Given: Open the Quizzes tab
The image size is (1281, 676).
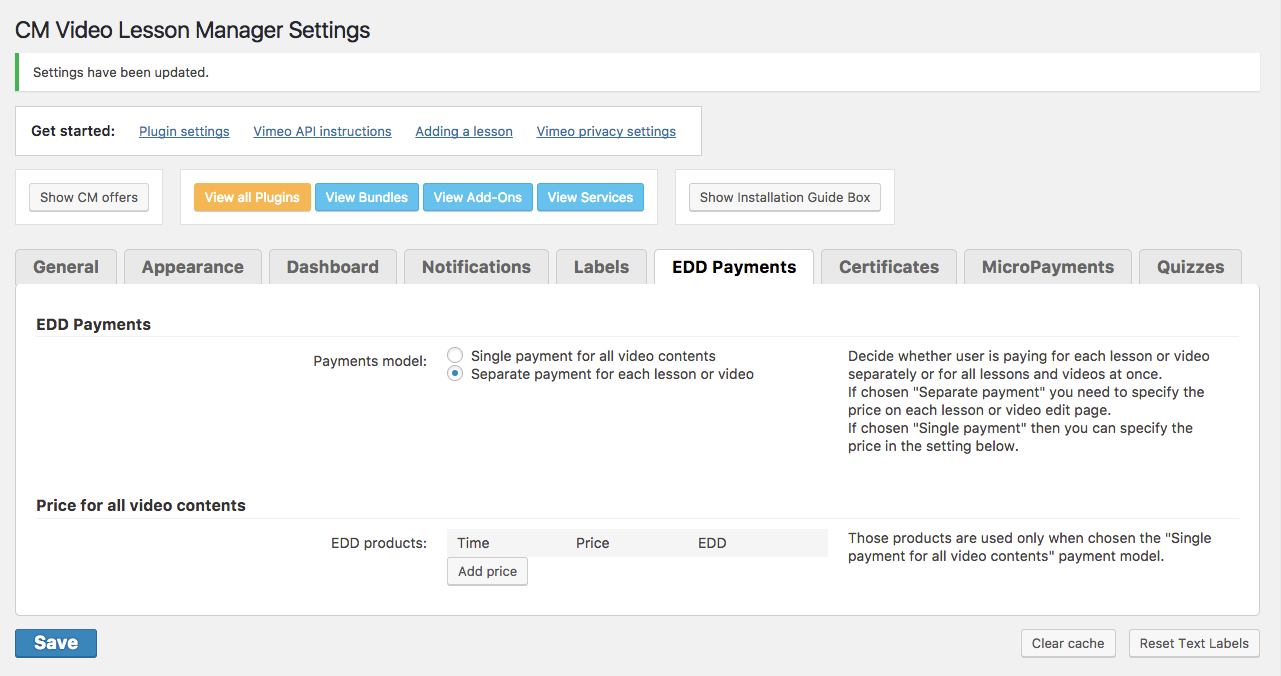Looking at the screenshot, I should coord(1190,267).
